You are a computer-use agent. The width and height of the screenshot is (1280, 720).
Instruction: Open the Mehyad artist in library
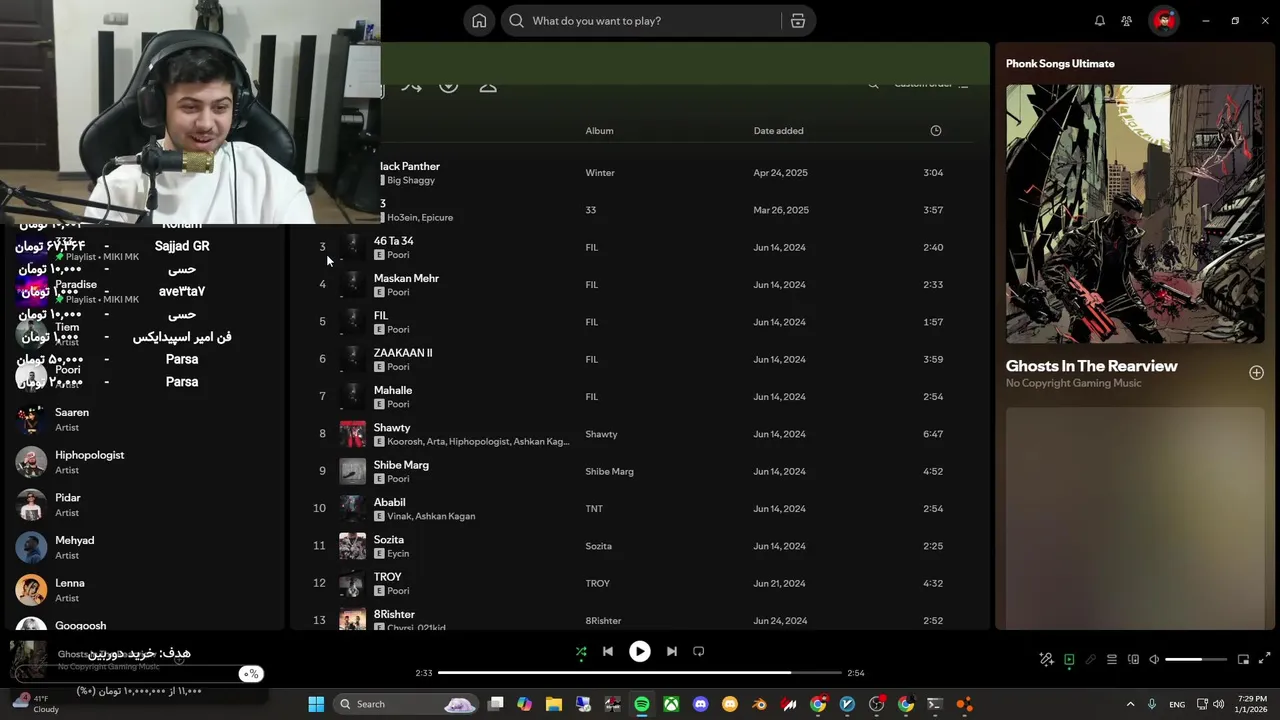tap(145, 548)
